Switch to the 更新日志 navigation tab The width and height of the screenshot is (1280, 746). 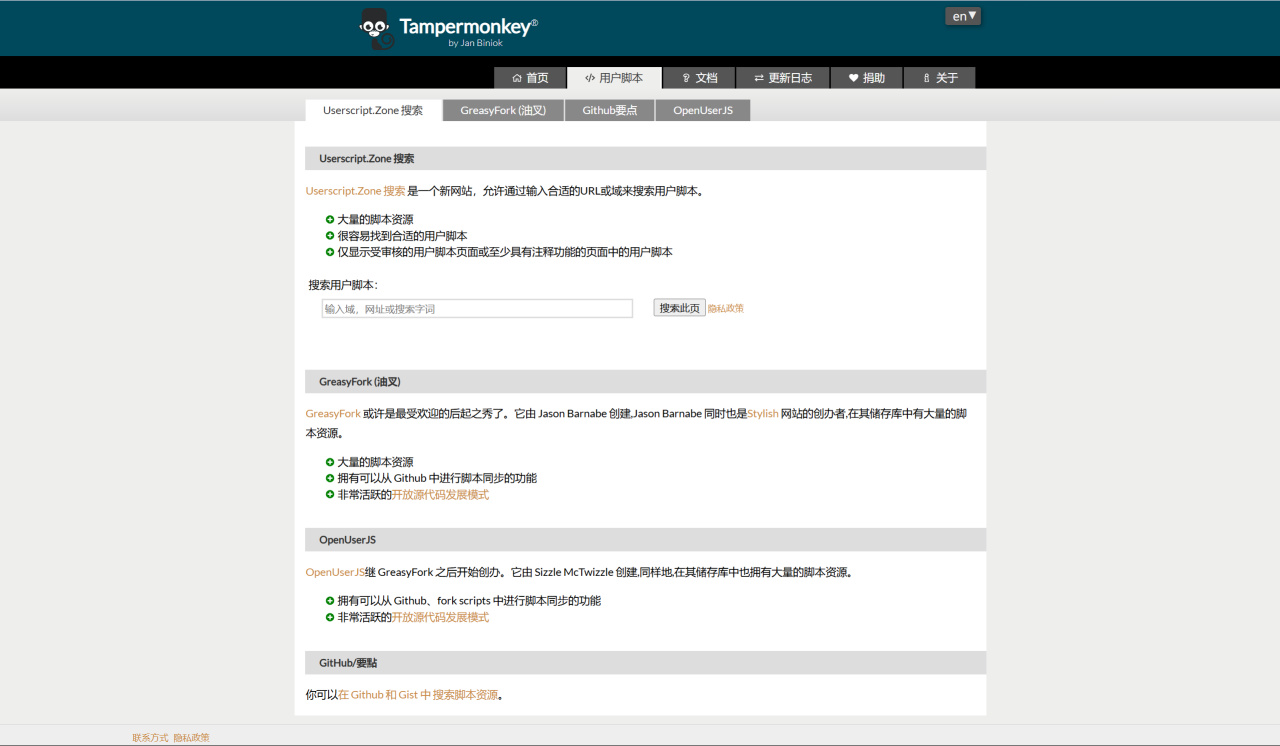tap(783, 78)
